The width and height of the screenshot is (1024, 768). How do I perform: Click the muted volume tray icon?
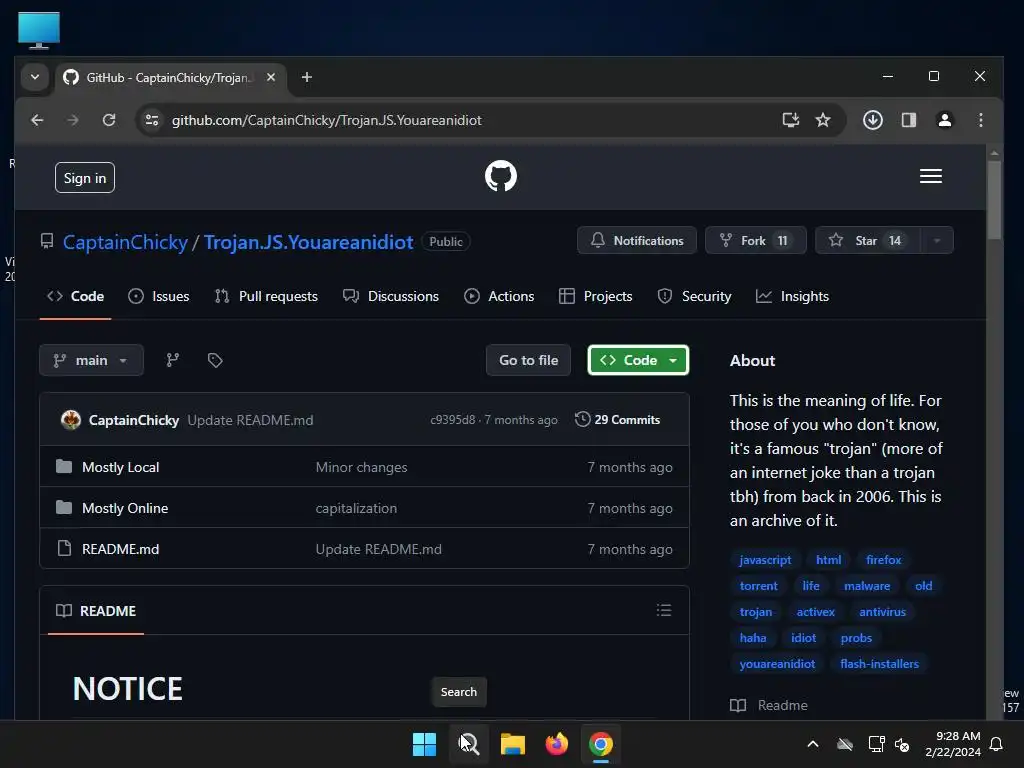coord(903,744)
